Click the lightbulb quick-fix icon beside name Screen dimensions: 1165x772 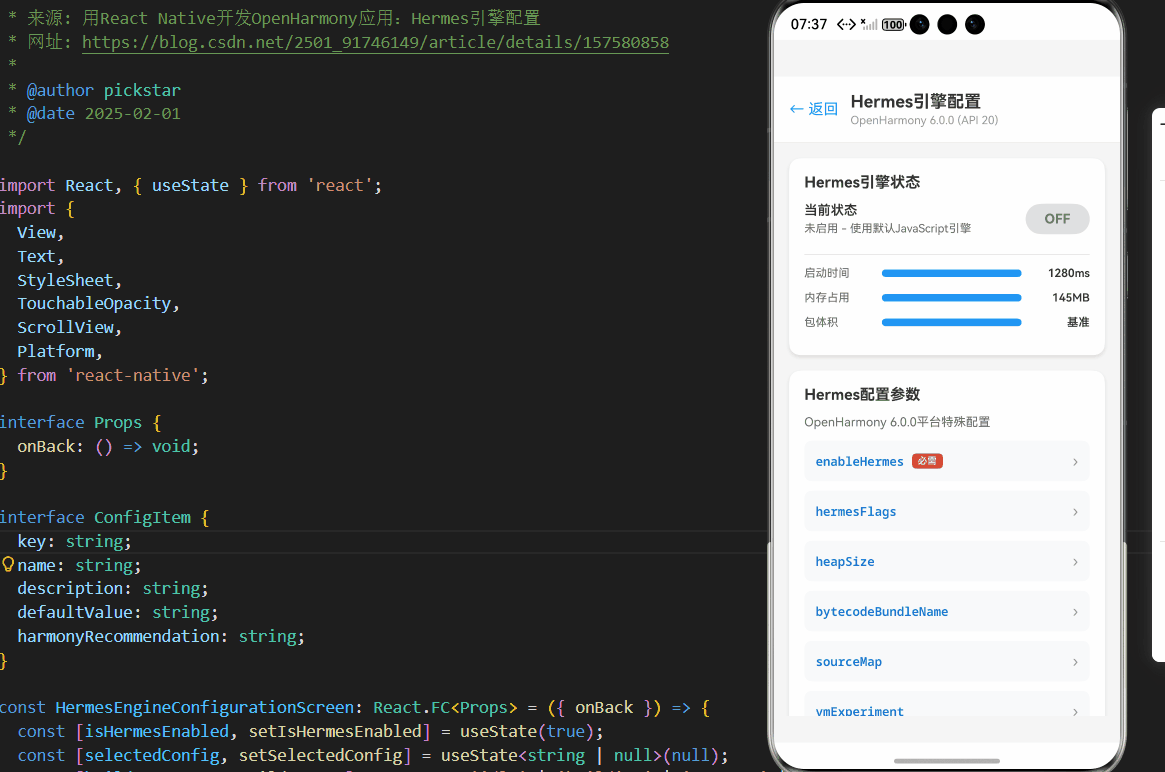coord(8,565)
